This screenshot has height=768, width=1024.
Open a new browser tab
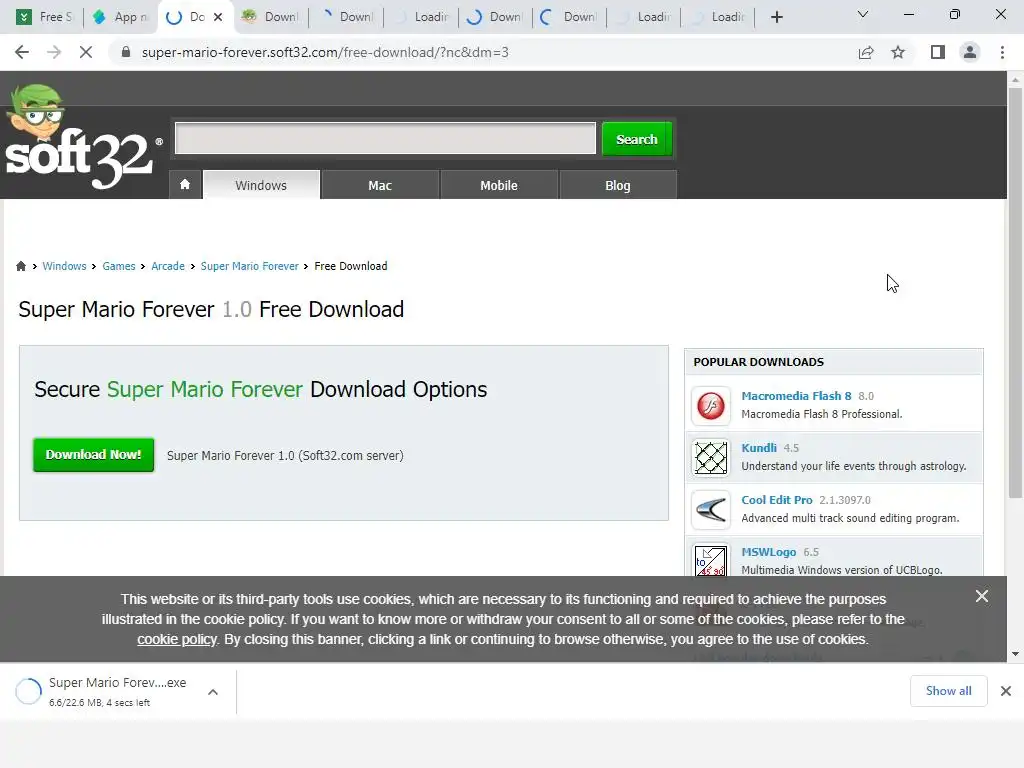click(x=776, y=17)
